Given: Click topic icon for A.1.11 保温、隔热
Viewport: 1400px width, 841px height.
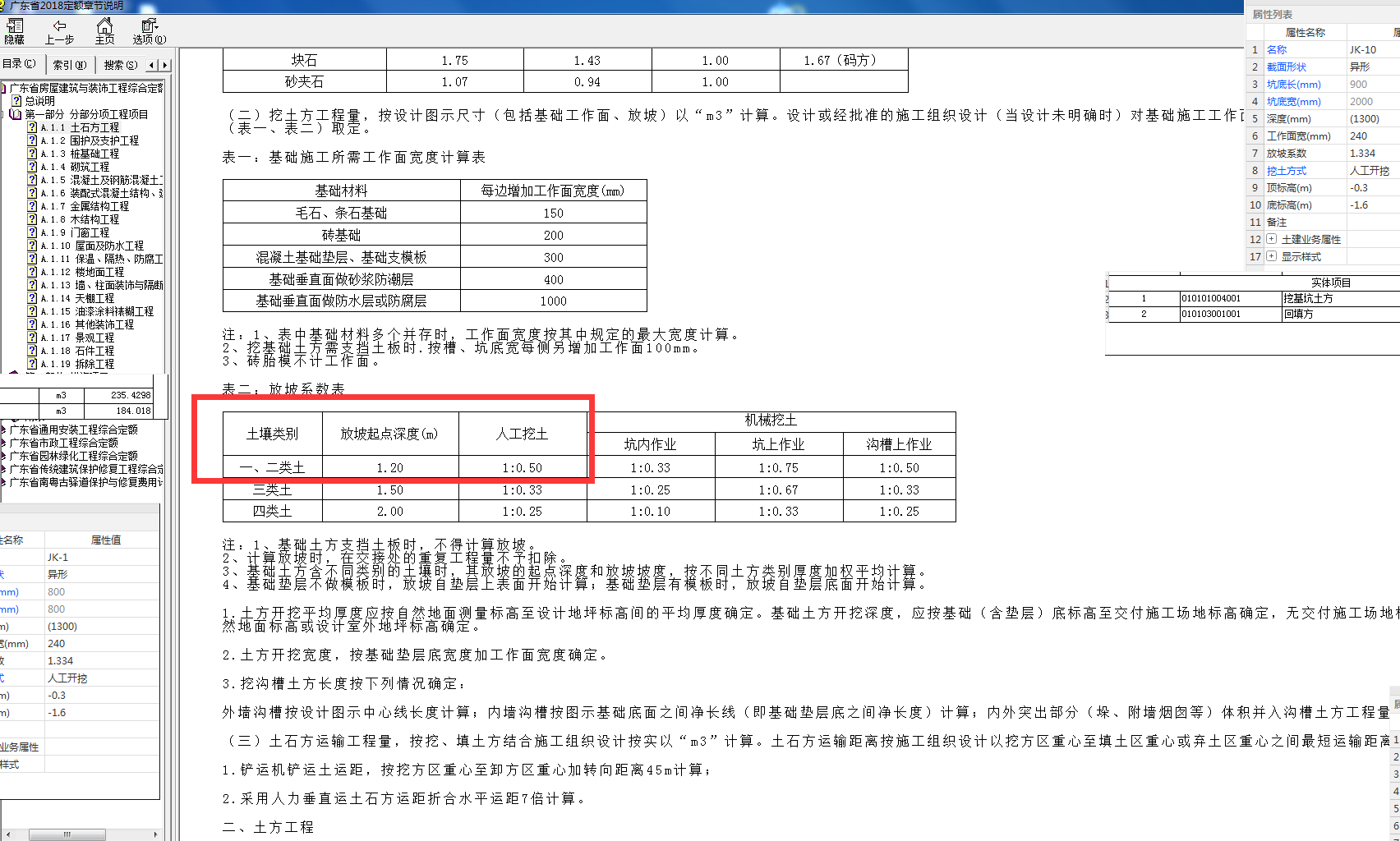Looking at the screenshot, I should [32, 259].
